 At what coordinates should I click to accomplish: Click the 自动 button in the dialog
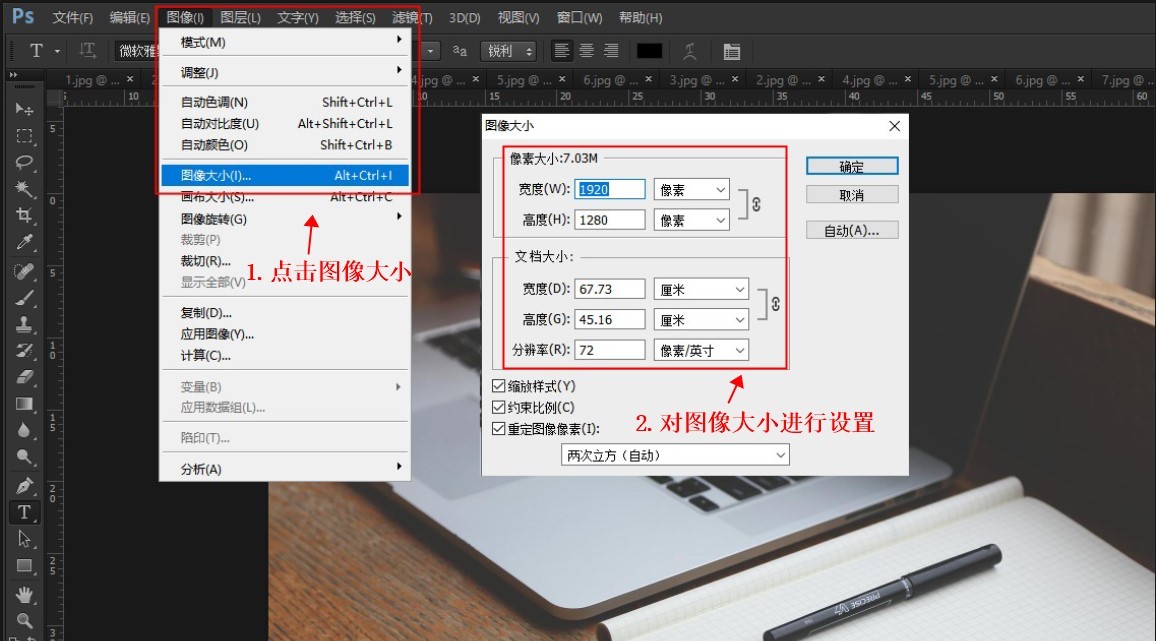click(x=851, y=230)
